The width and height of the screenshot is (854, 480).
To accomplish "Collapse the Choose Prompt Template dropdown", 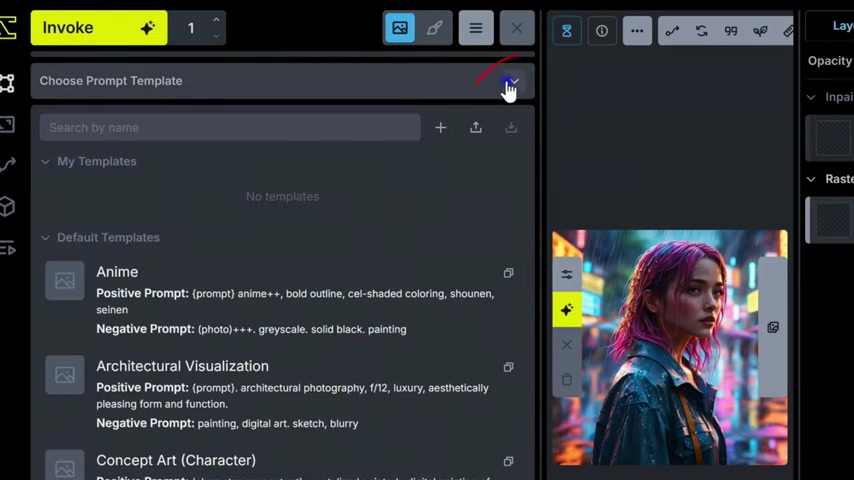I will [513, 81].
